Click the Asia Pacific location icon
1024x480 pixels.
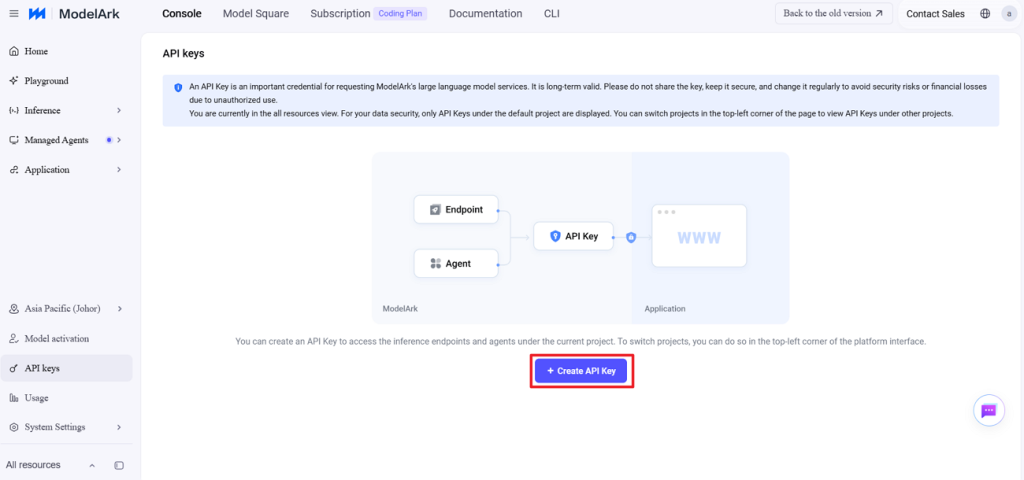tap(14, 309)
